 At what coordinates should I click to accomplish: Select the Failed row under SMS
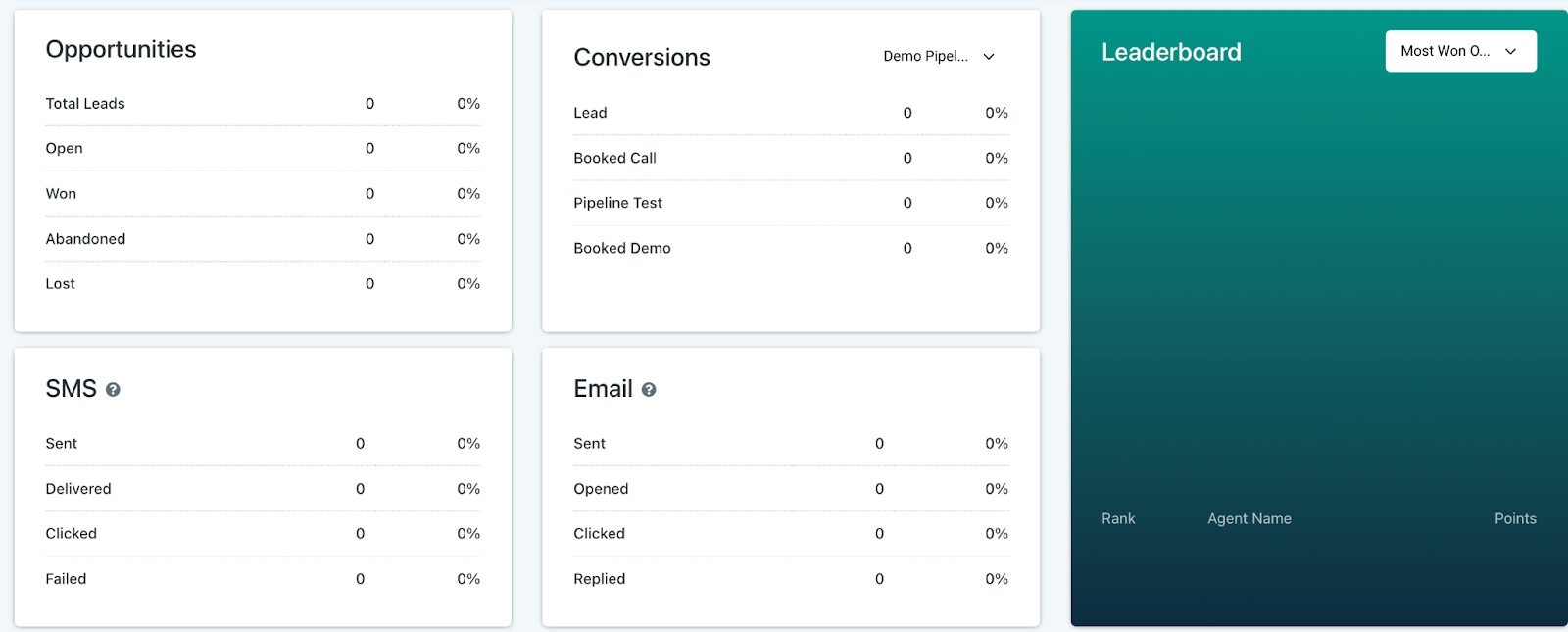point(66,579)
